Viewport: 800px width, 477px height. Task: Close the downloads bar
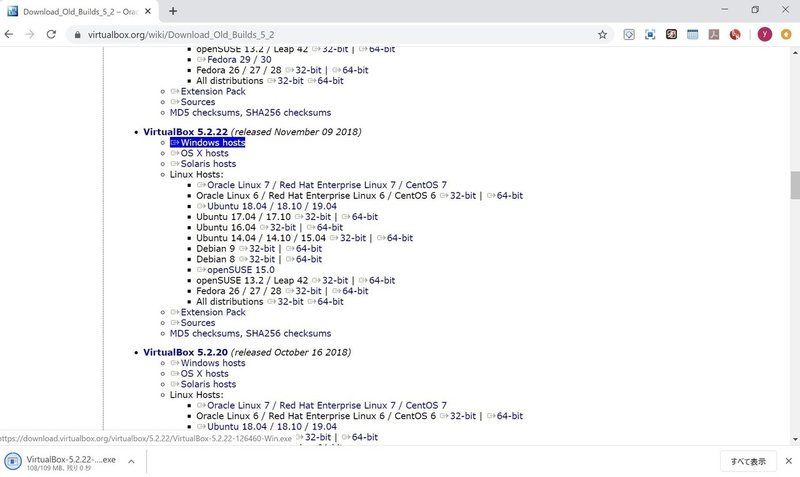(x=788, y=461)
